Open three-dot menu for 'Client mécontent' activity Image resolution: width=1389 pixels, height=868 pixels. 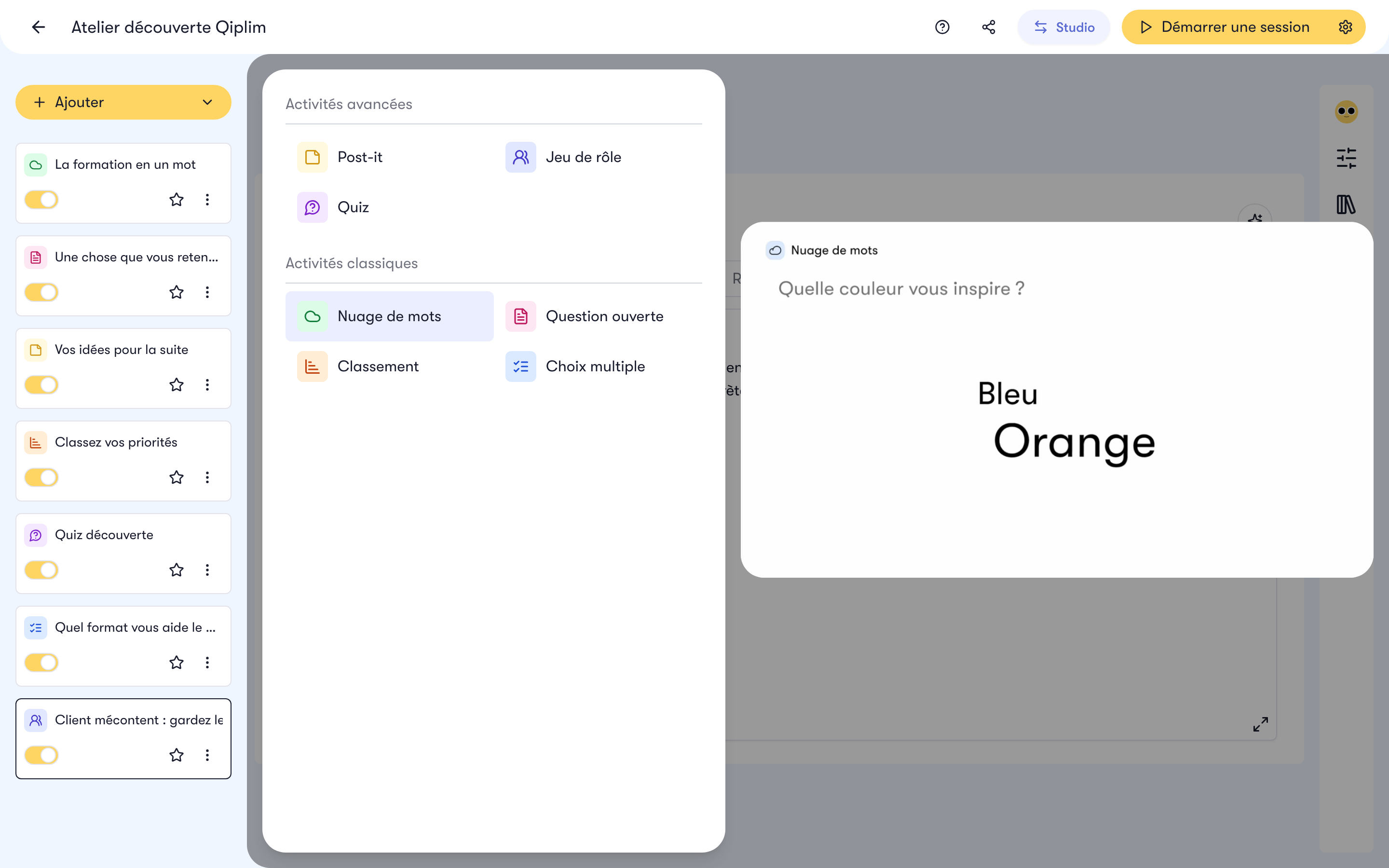click(x=207, y=755)
